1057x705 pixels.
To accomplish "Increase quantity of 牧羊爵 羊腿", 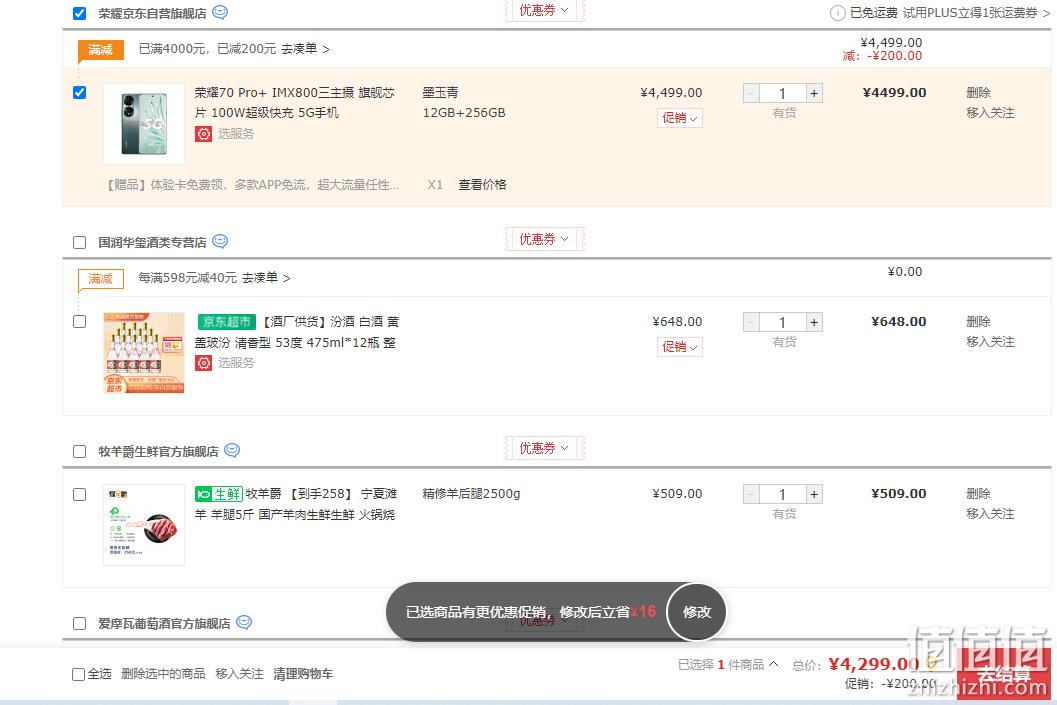I will coord(814,494).
